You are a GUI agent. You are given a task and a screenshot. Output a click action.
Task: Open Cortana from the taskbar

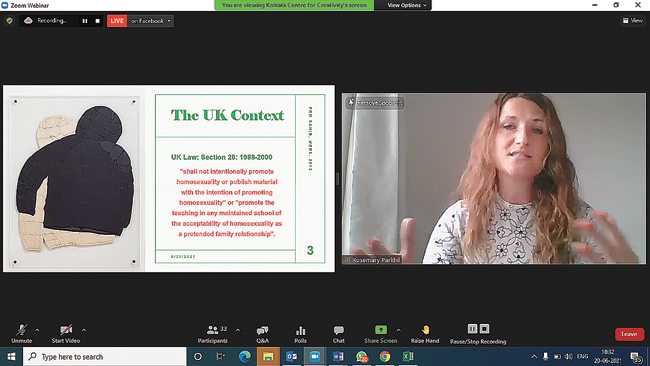(x=198, y=356)
